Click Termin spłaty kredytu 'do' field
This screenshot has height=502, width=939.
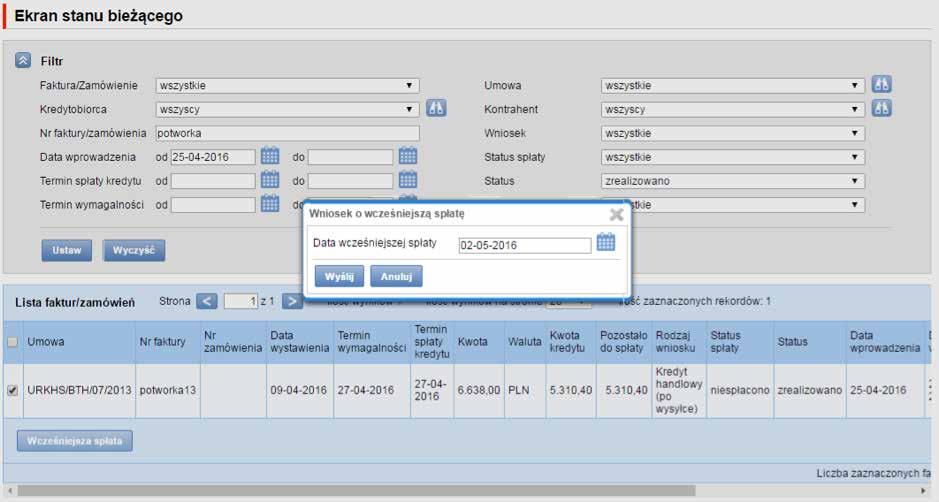[x=350, y=181]
